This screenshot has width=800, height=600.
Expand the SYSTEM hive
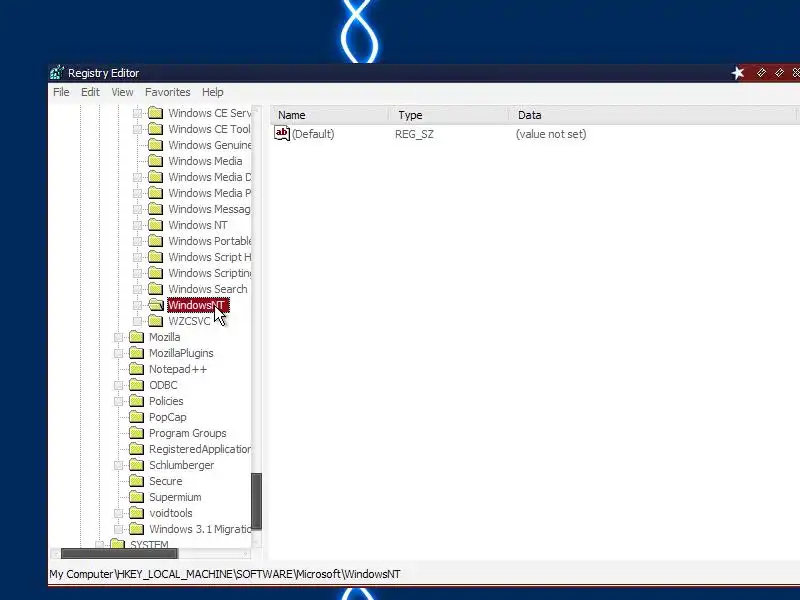pyautogui.click(x=99, y=545)
